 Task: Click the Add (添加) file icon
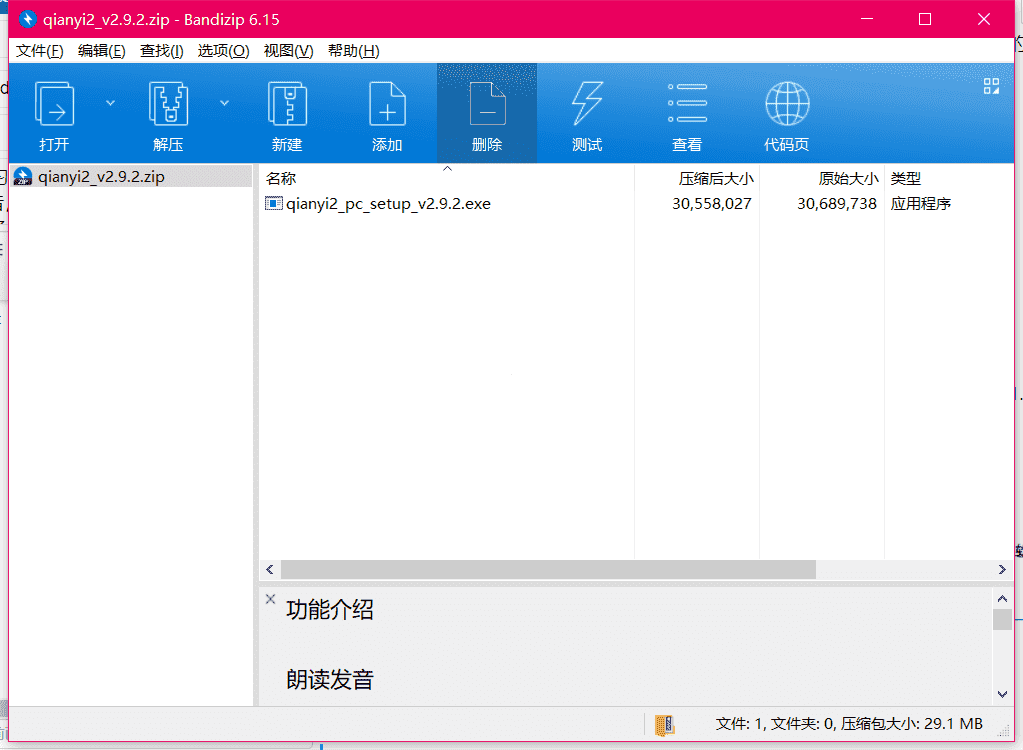(388, 104)
